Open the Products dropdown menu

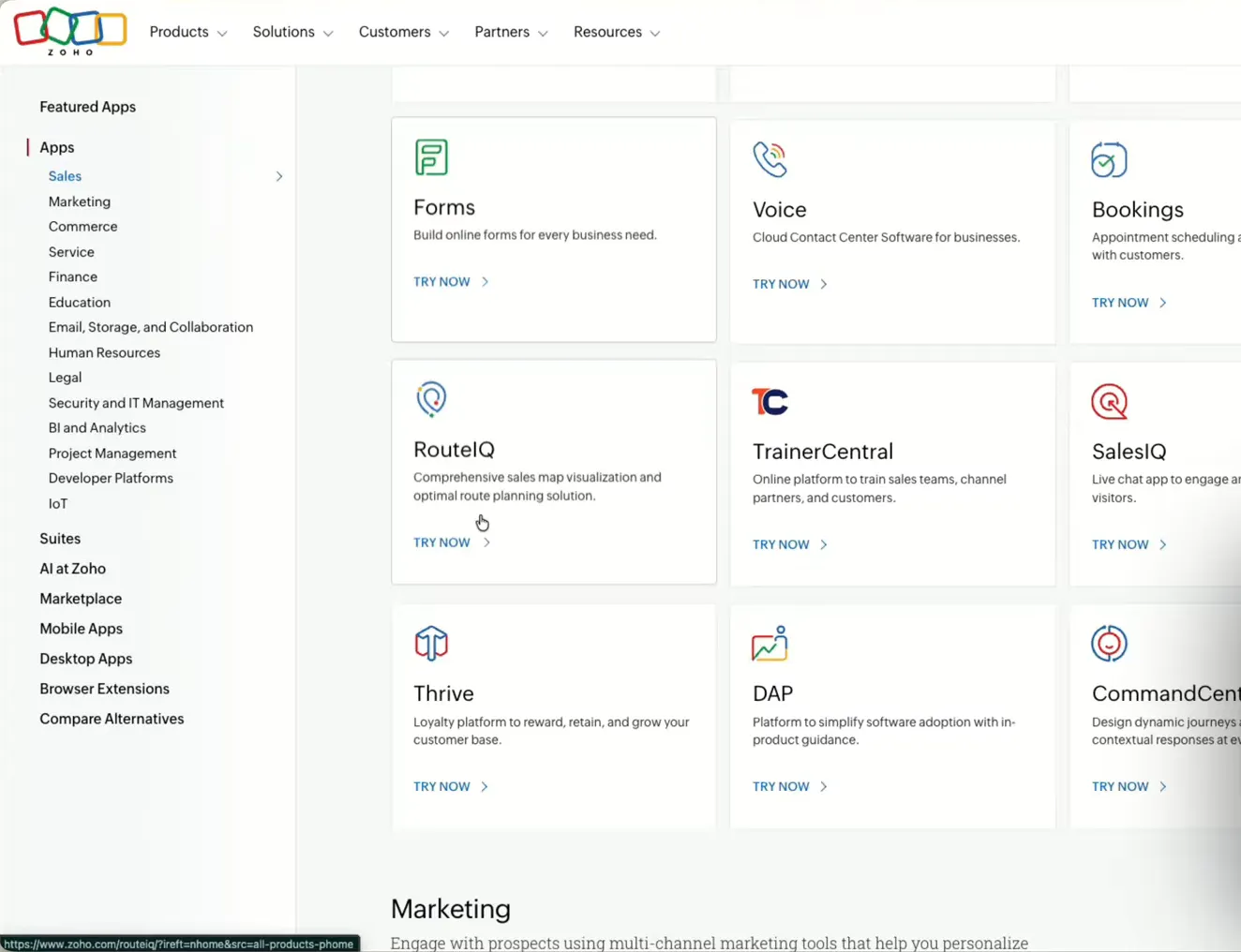click(x=187, y=32)
